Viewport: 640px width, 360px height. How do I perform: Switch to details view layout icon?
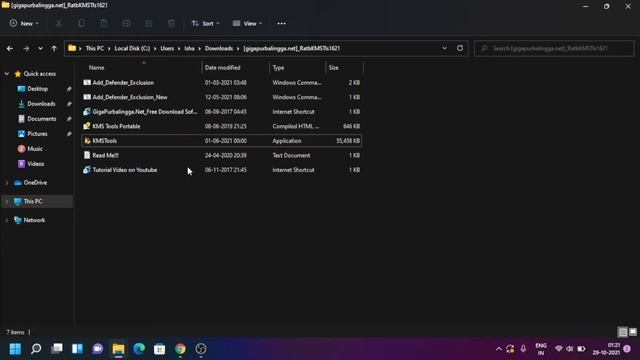point(623,332)
